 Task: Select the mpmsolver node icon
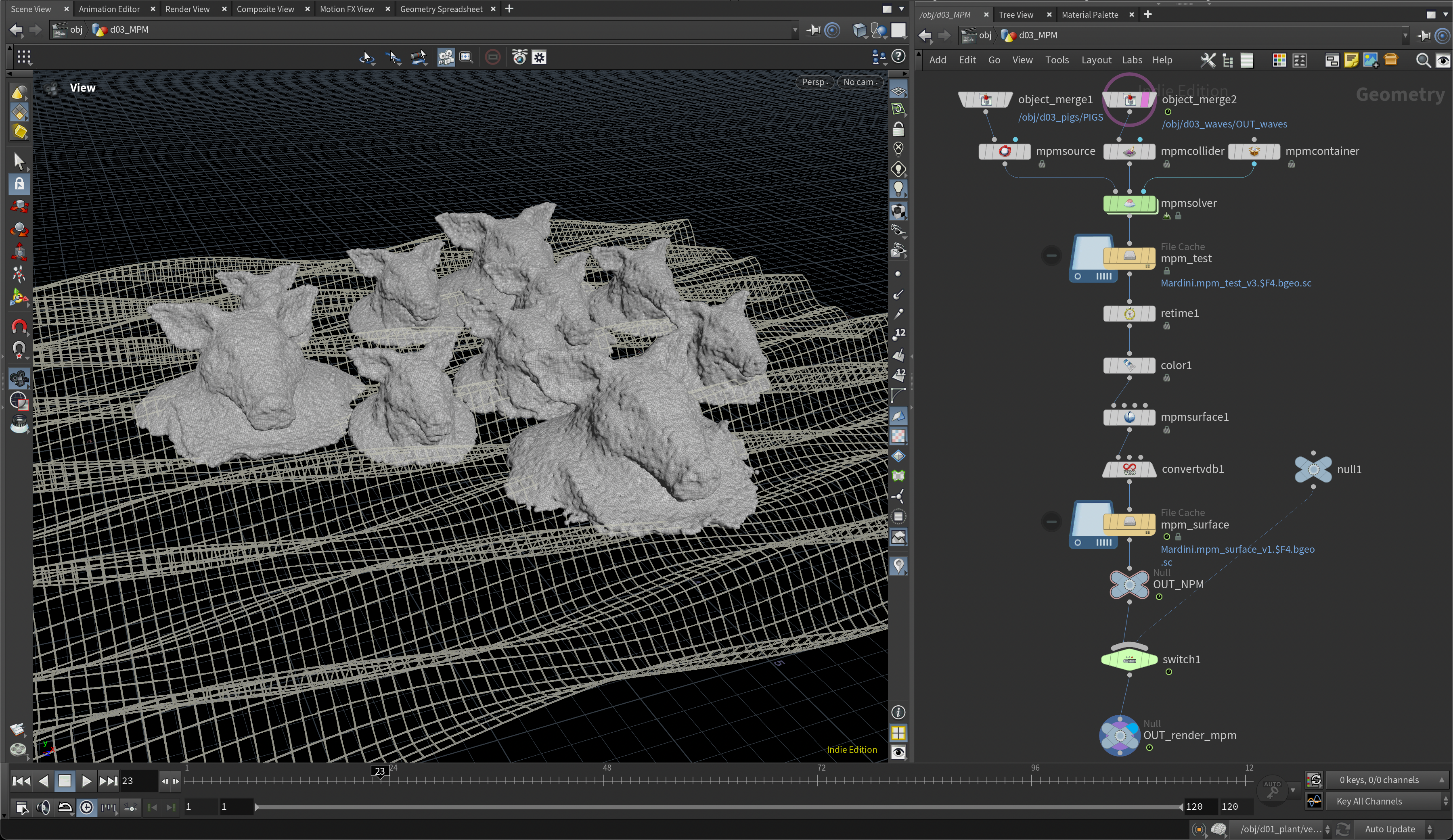point(1129,204)
